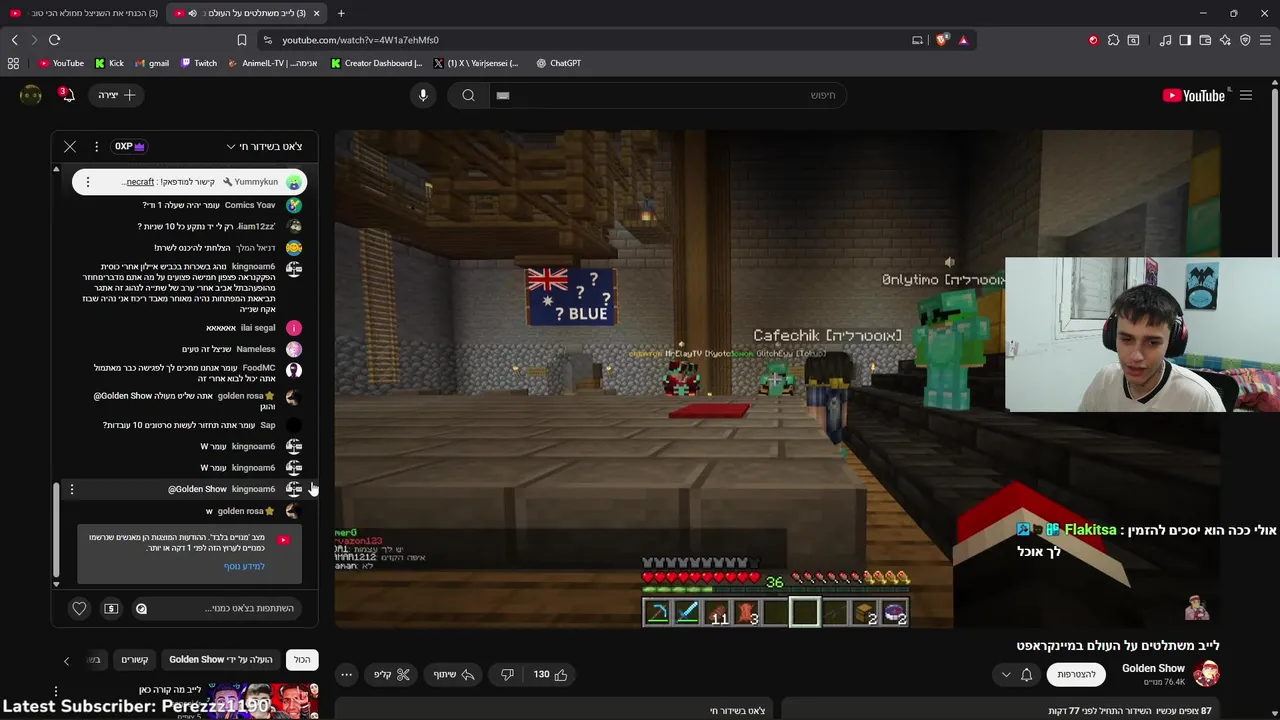Open Brave Shields lion icon

[x=942, y=40]
